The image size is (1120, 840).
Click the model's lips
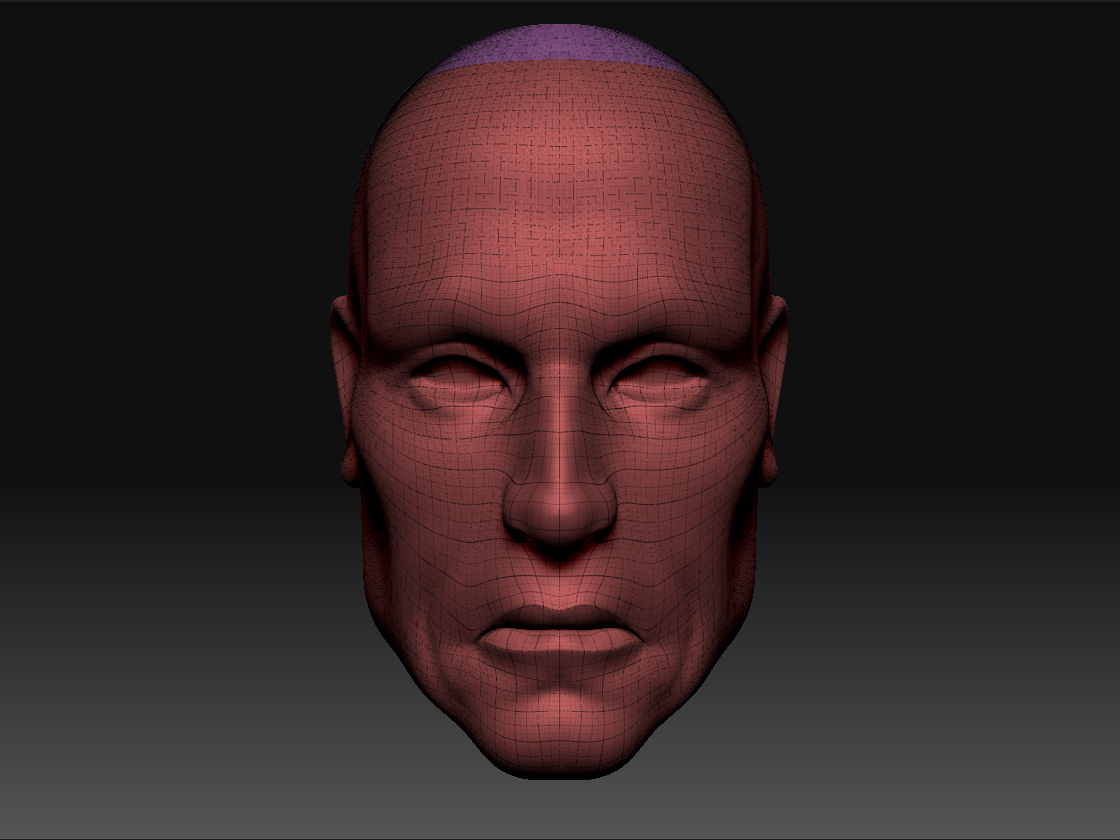559,631
